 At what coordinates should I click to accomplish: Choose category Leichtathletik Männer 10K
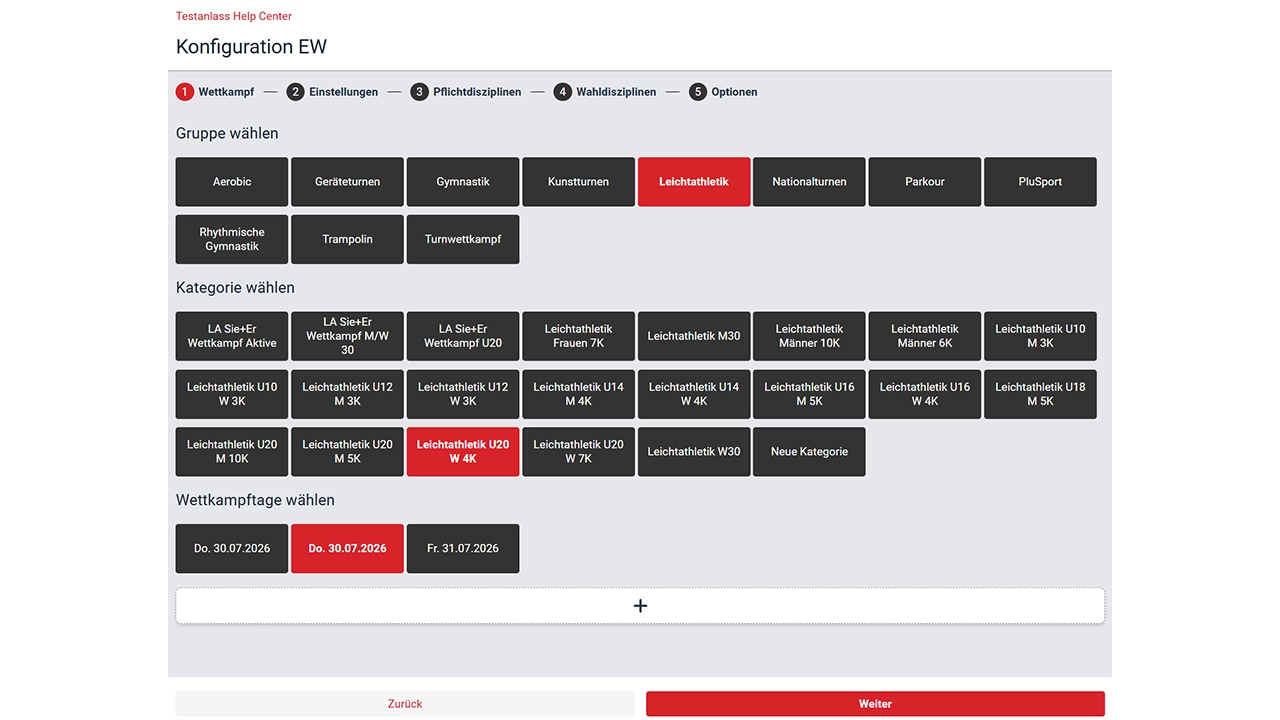point(809,336)
